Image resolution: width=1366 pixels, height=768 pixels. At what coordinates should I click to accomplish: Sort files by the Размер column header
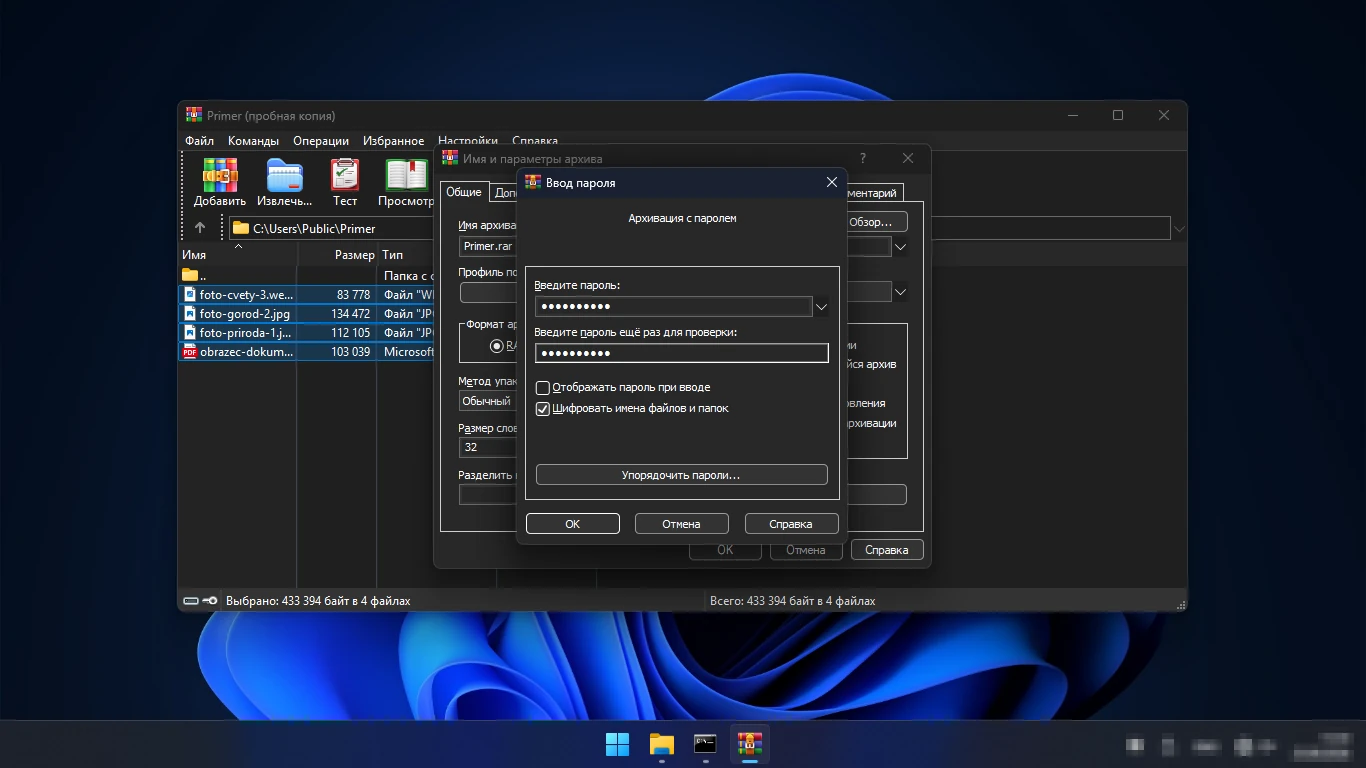(337, 255)
